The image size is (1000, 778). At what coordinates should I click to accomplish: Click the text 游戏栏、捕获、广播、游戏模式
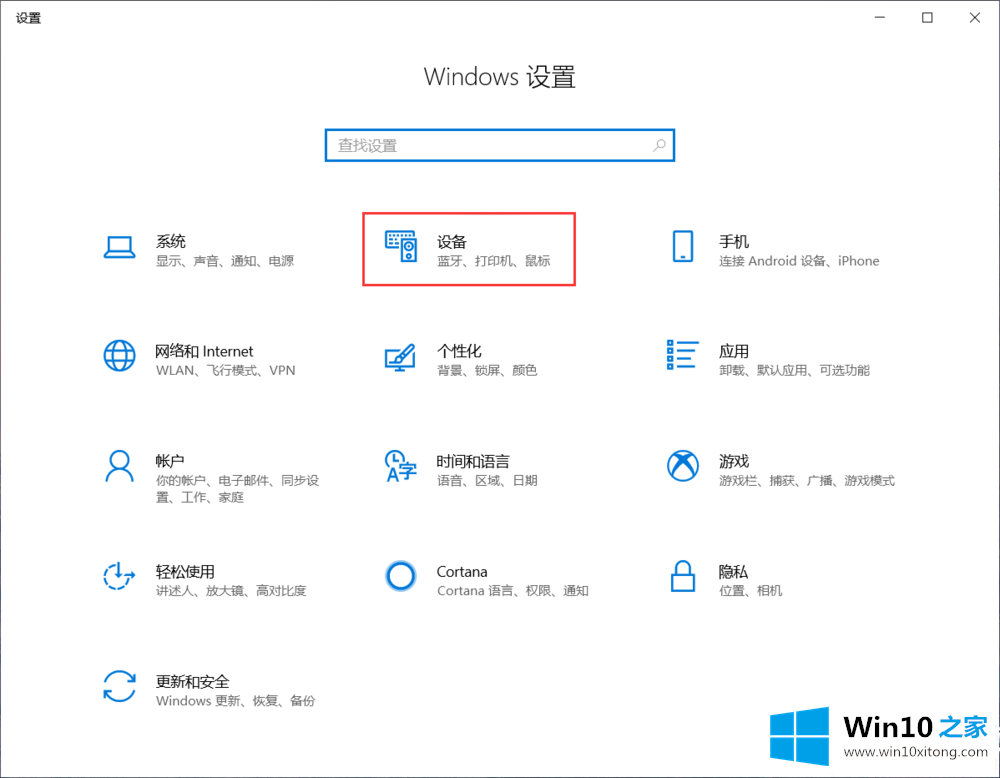point(807,480)
